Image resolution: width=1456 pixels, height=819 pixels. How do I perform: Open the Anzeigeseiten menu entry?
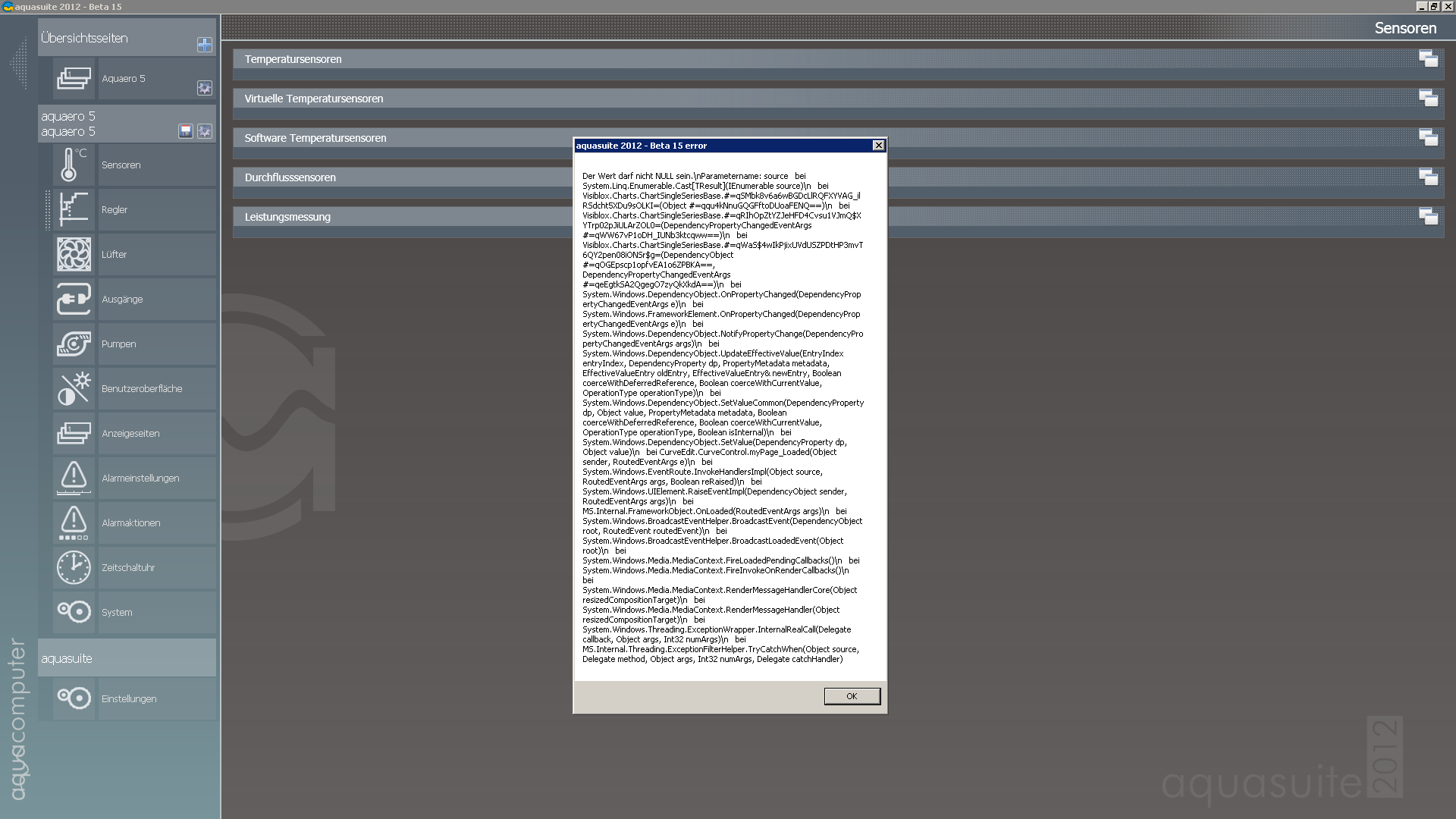pos(130,433)
